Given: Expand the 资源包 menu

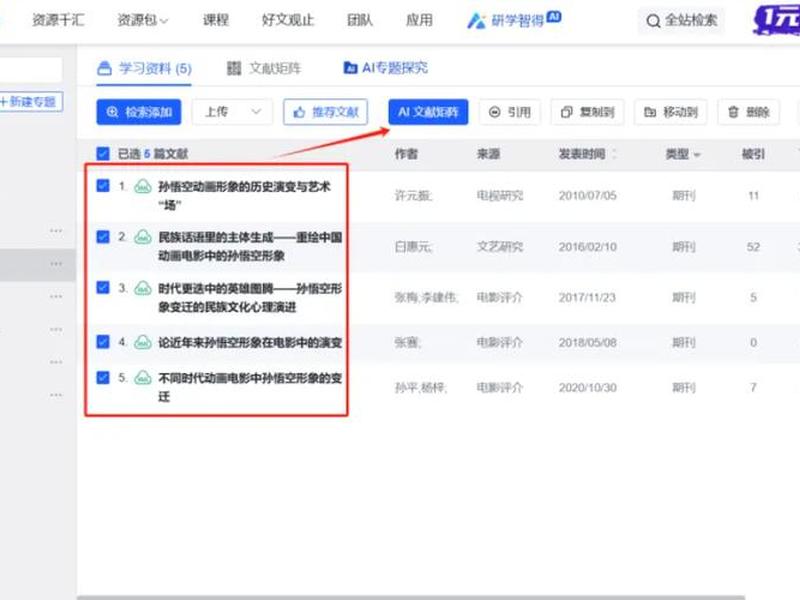Looking at the screenshot, I should click(142, 20).
